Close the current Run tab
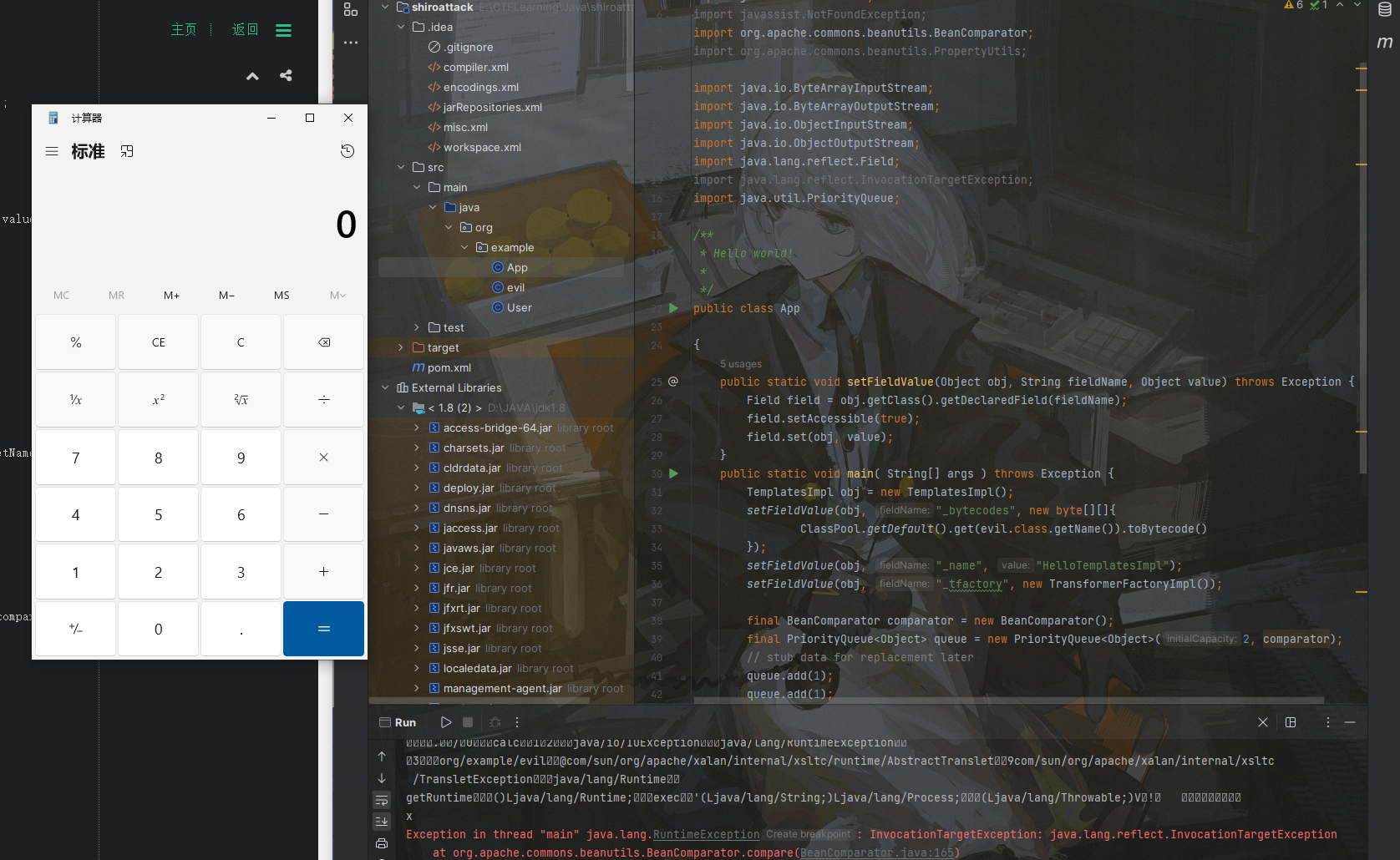 click(1263, 722)
